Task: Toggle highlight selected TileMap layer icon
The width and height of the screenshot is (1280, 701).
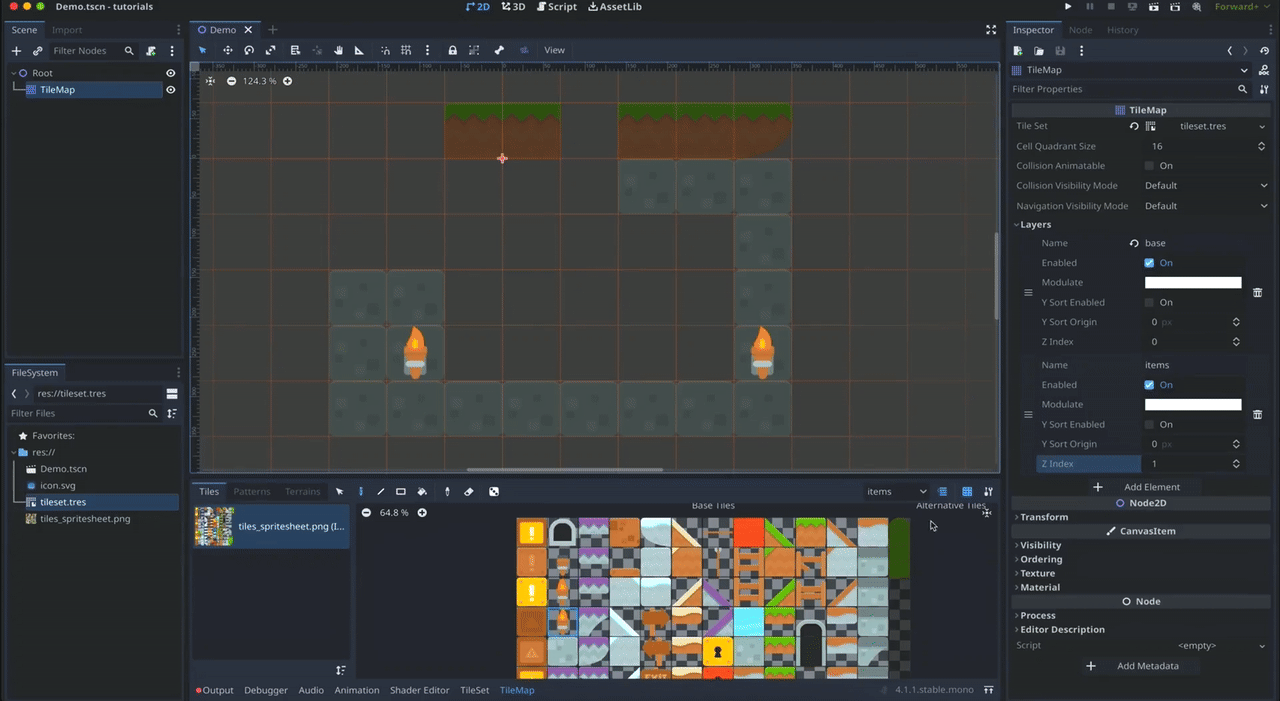Action: point(942,491)
